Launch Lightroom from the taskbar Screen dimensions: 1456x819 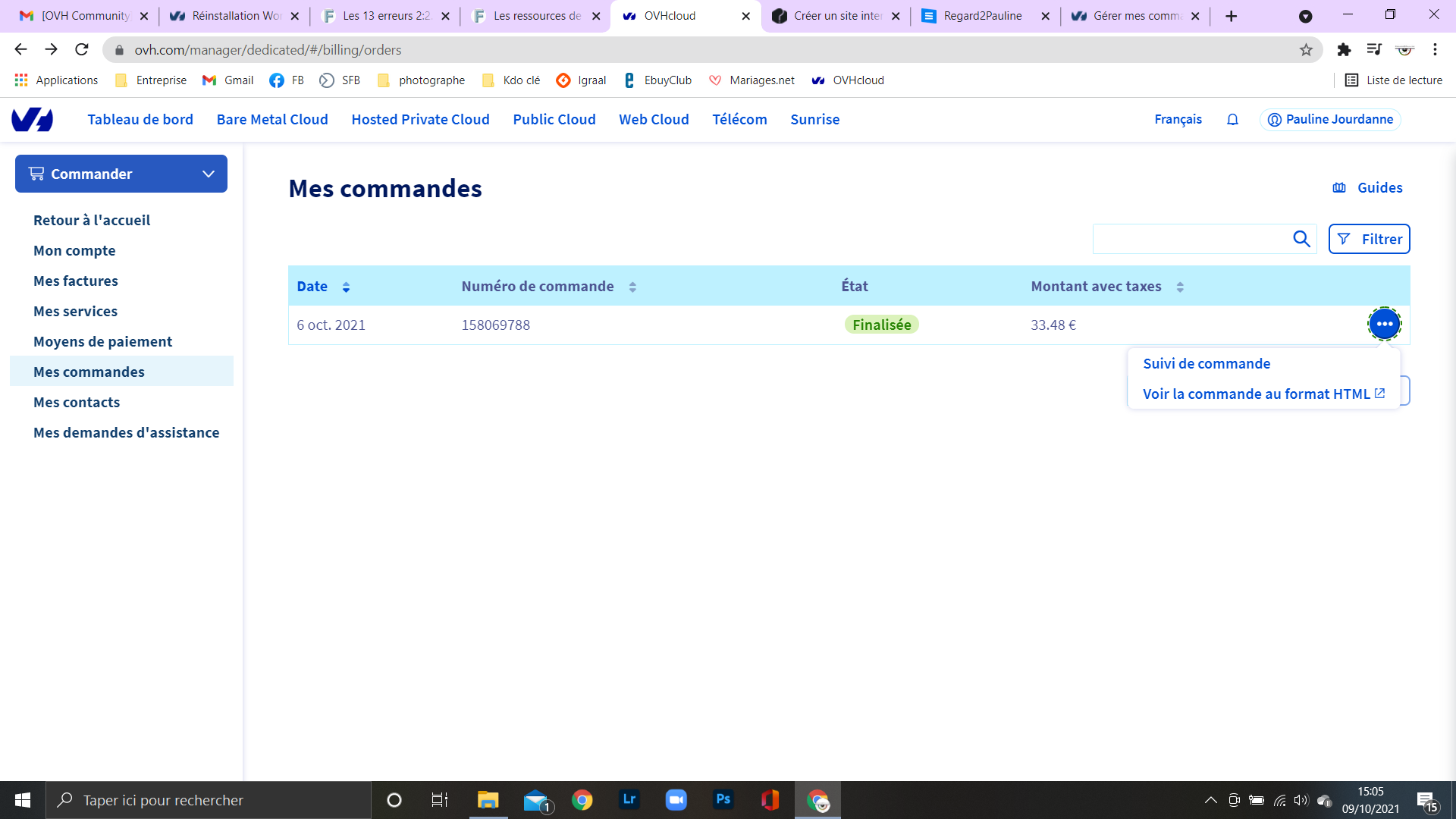click(629, 800)
